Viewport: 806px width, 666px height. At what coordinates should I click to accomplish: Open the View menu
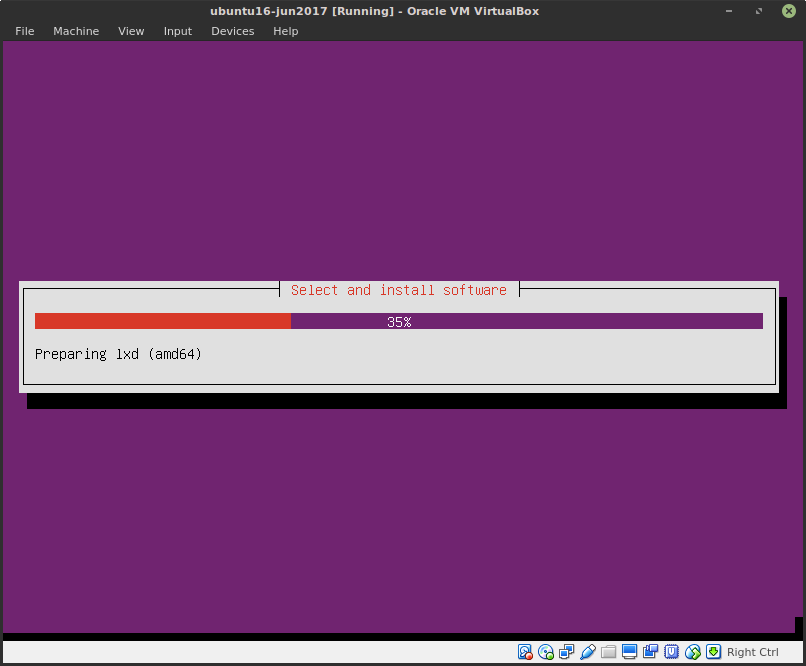tap(131, 31)
